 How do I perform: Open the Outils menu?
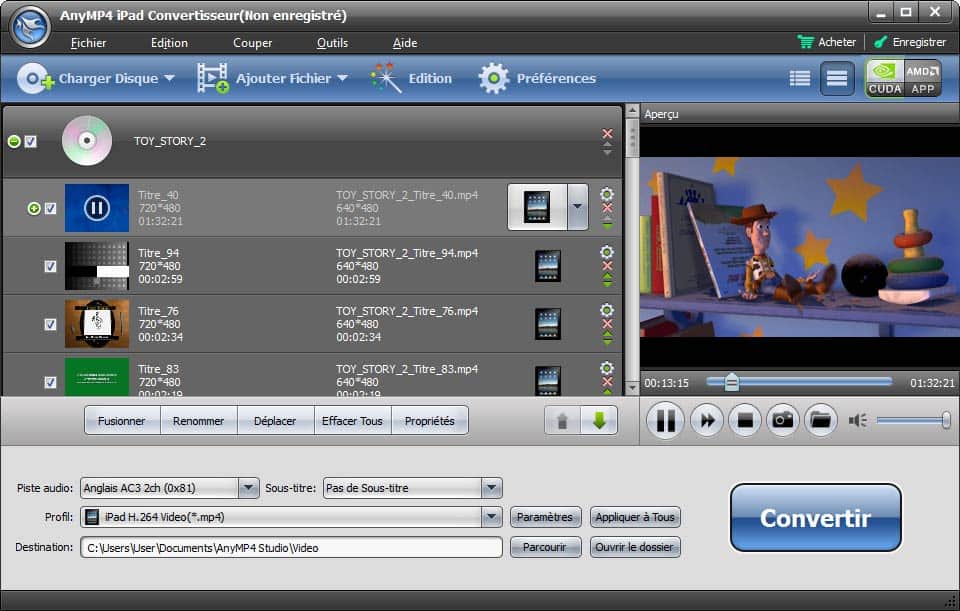point(332,43)
